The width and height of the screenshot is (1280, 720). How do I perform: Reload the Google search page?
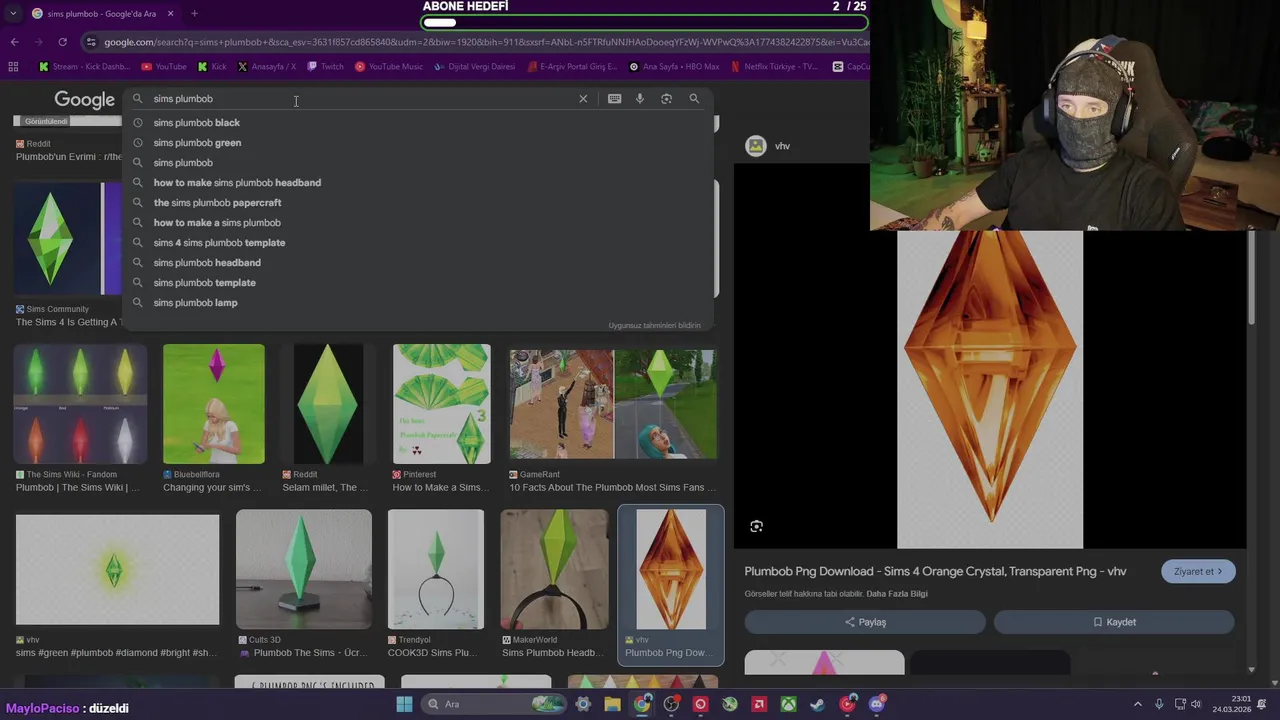click(62, 42)
